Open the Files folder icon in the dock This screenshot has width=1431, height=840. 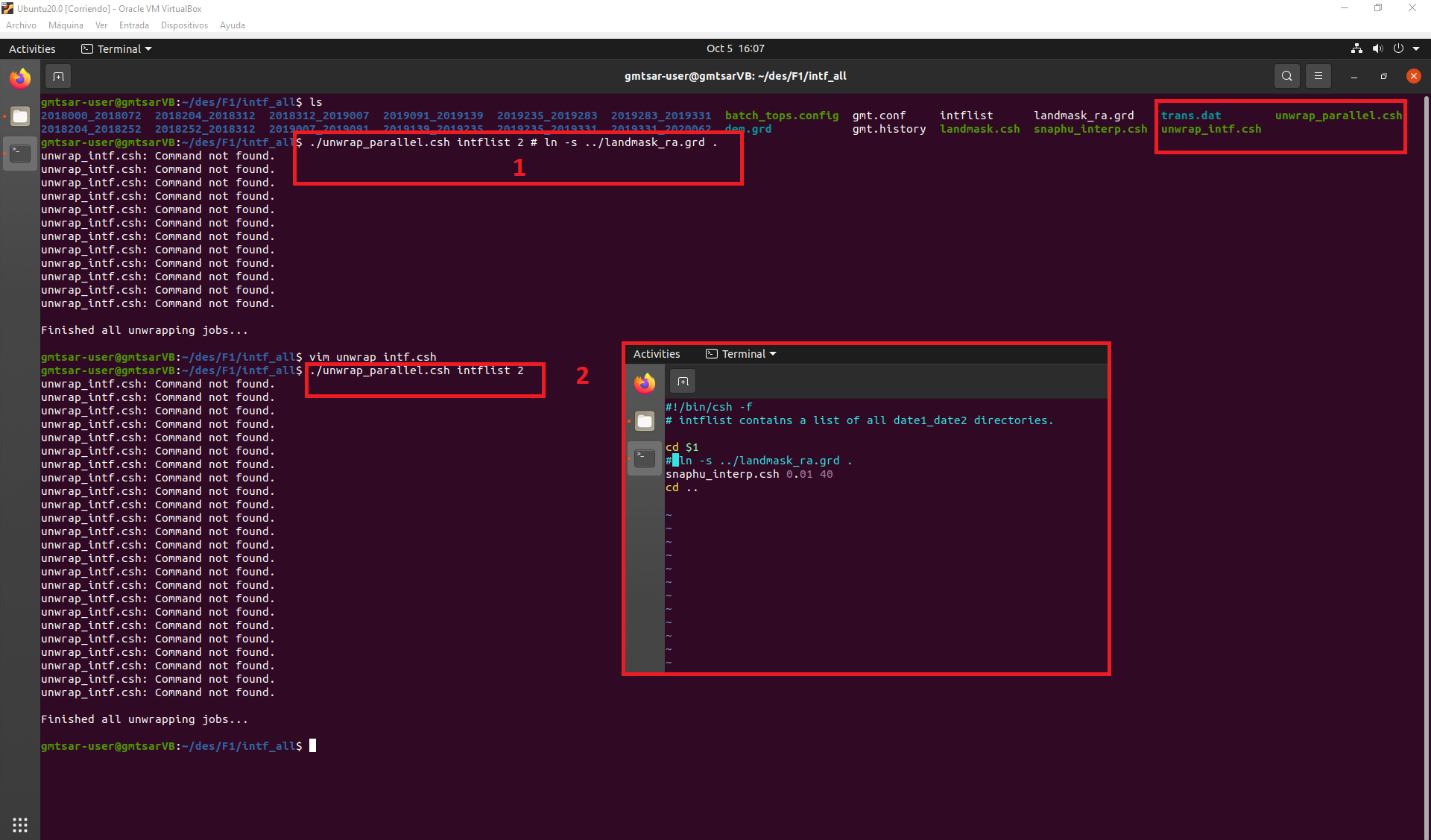click(20, 116)
